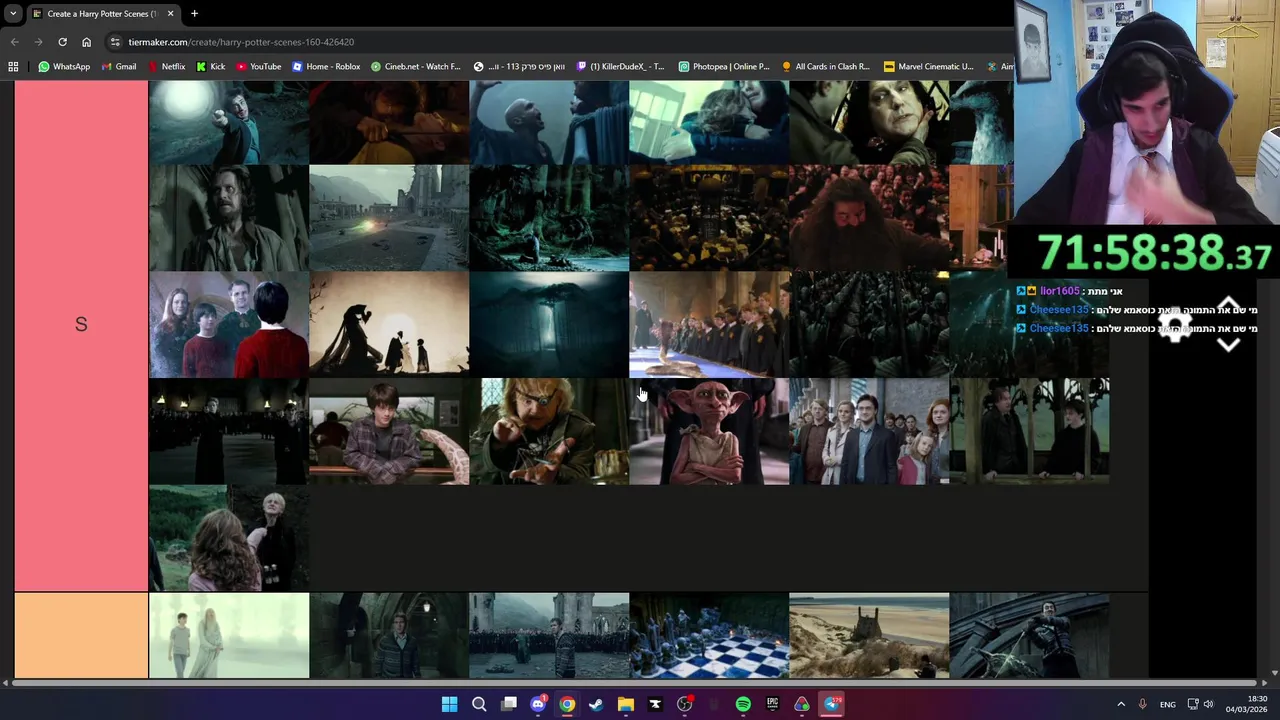Image resolution: width=1280 pixels, height=720 pixels.
Task: Open the Photopea bookmark
Action: [x=724, y=67]
